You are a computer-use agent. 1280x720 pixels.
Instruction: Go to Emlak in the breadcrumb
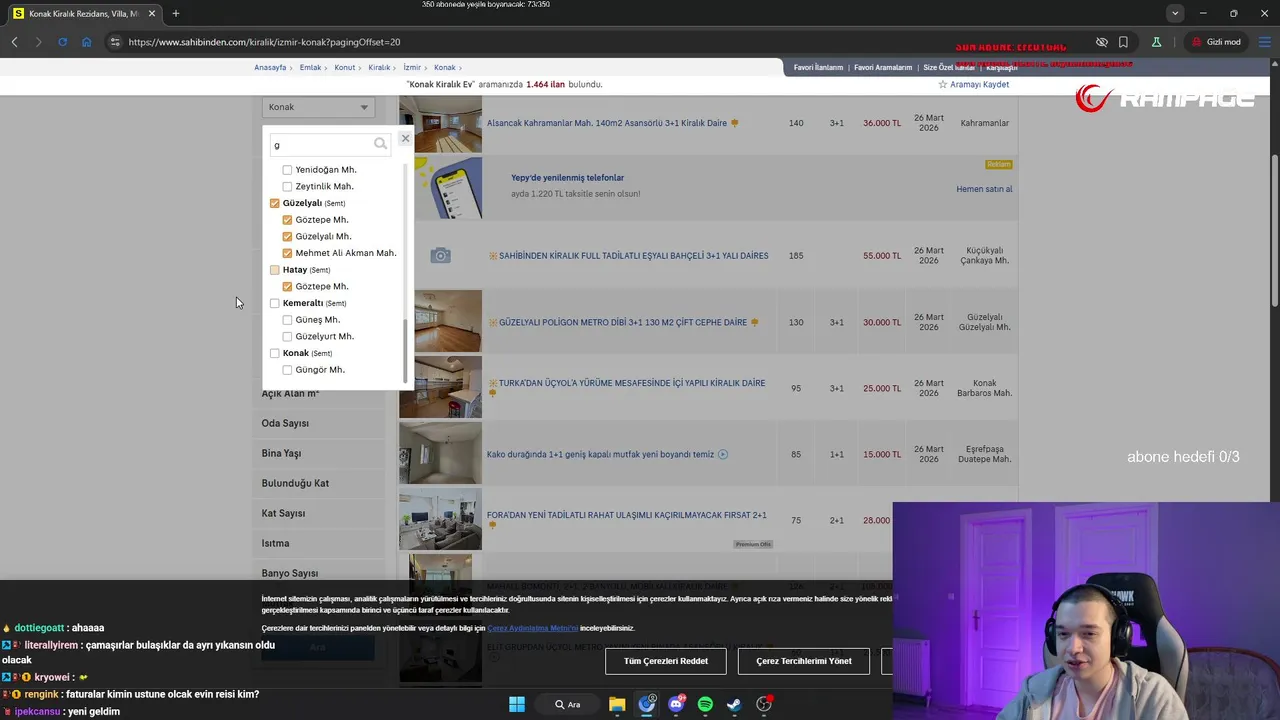310,67
